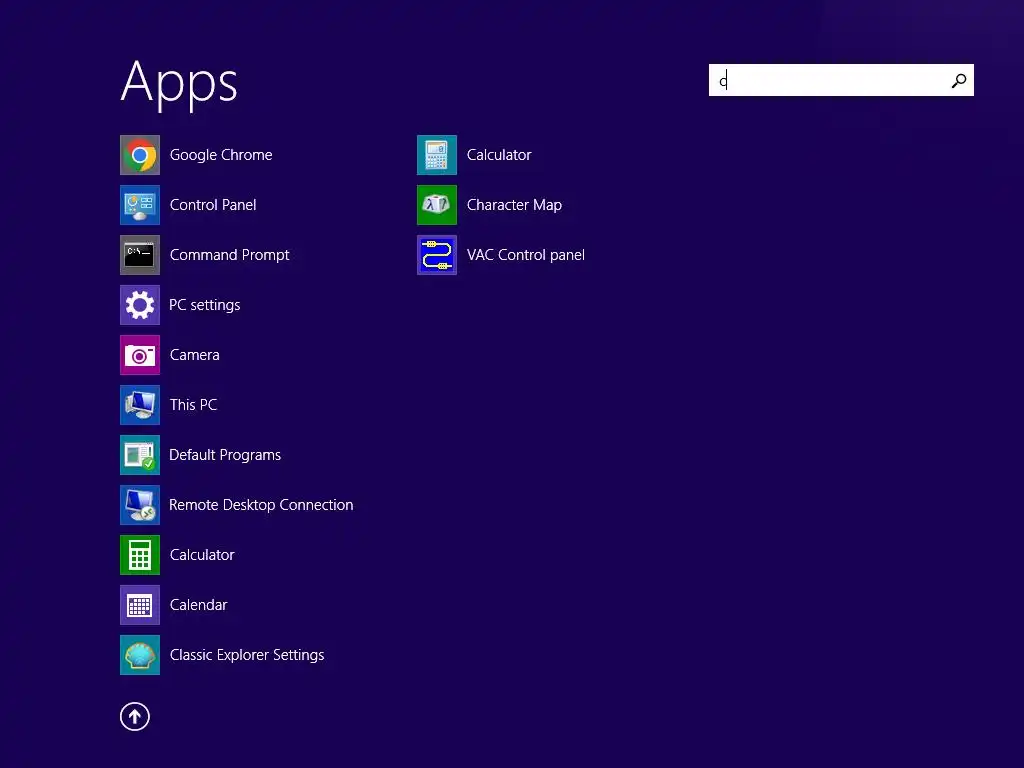Launch the VAC Control panel icon
The width and height of the screenshot is (1024, 768).
pyautogui.click(x=437, y=255)
